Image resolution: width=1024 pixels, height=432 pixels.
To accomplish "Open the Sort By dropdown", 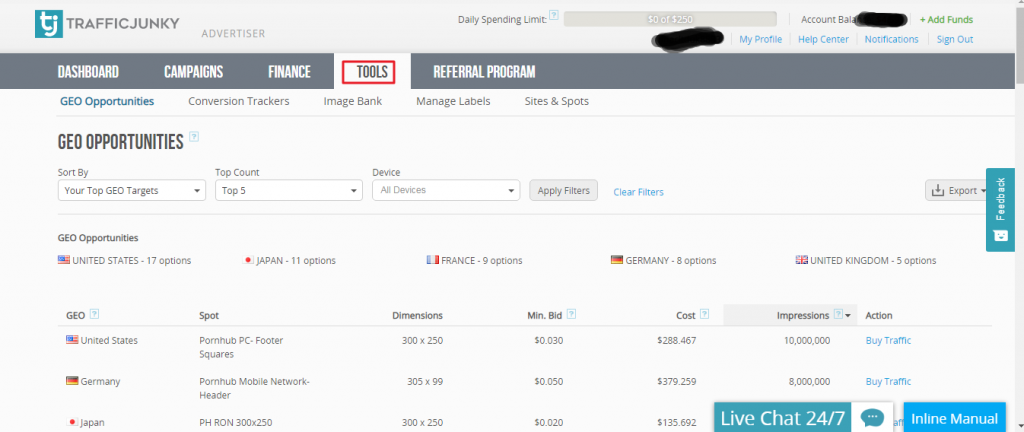I will pyautogui.click(x=132, y=190).
